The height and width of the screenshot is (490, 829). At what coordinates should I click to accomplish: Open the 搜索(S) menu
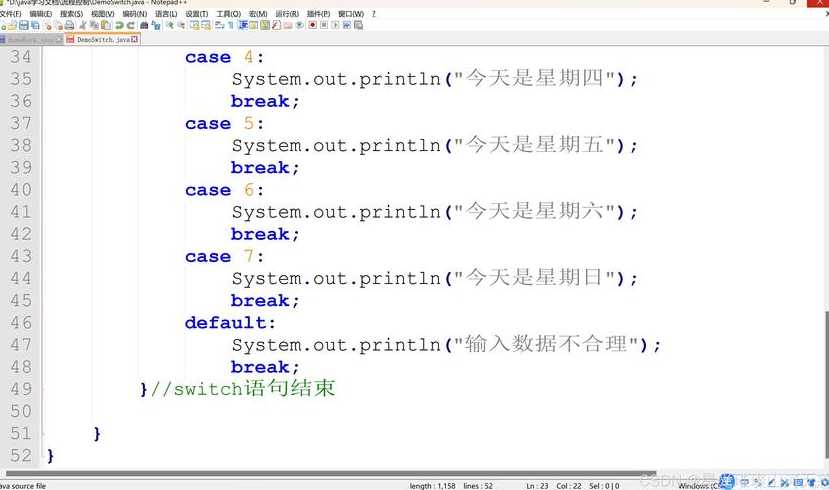tap(71, 14)
